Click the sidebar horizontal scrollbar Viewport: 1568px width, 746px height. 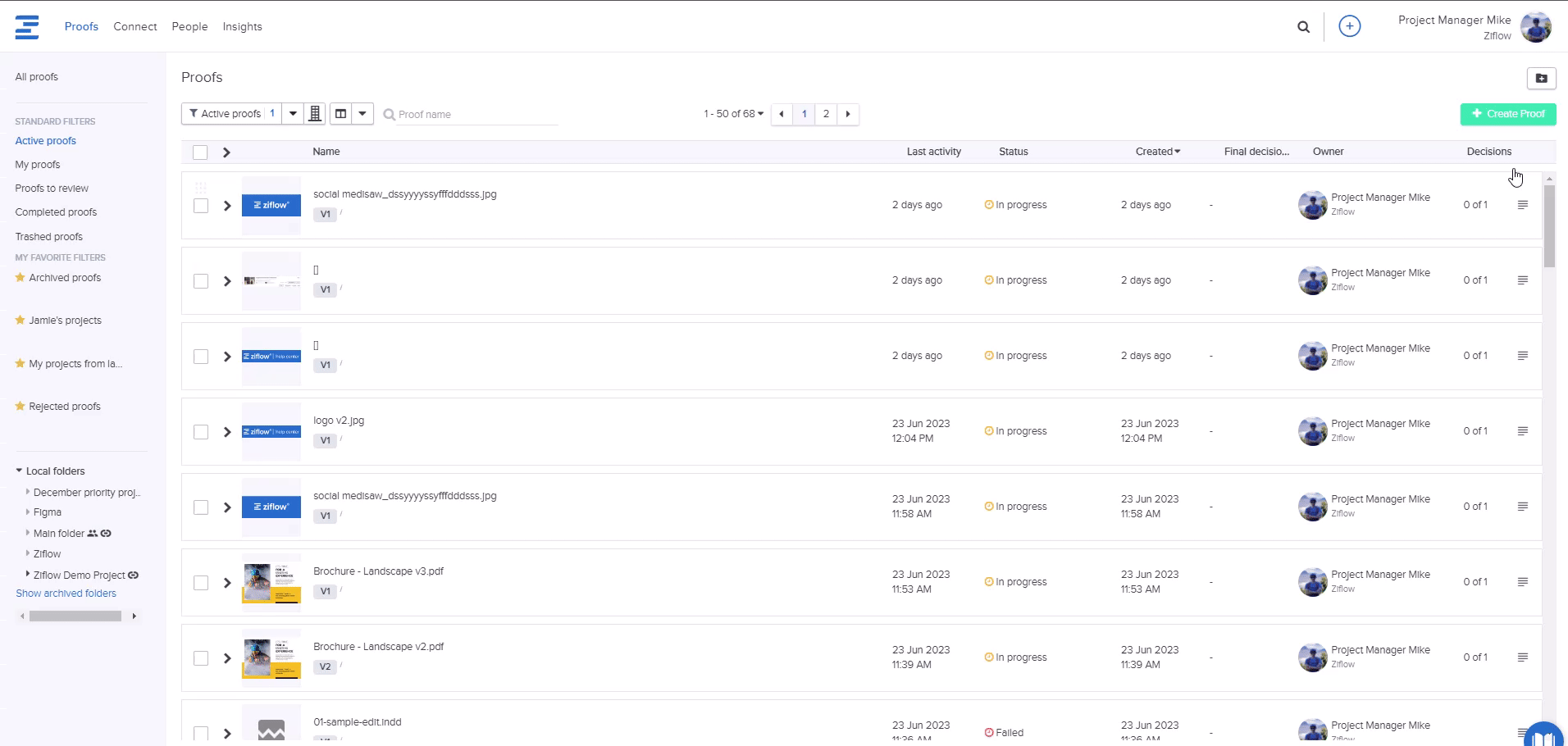[75, 616]
